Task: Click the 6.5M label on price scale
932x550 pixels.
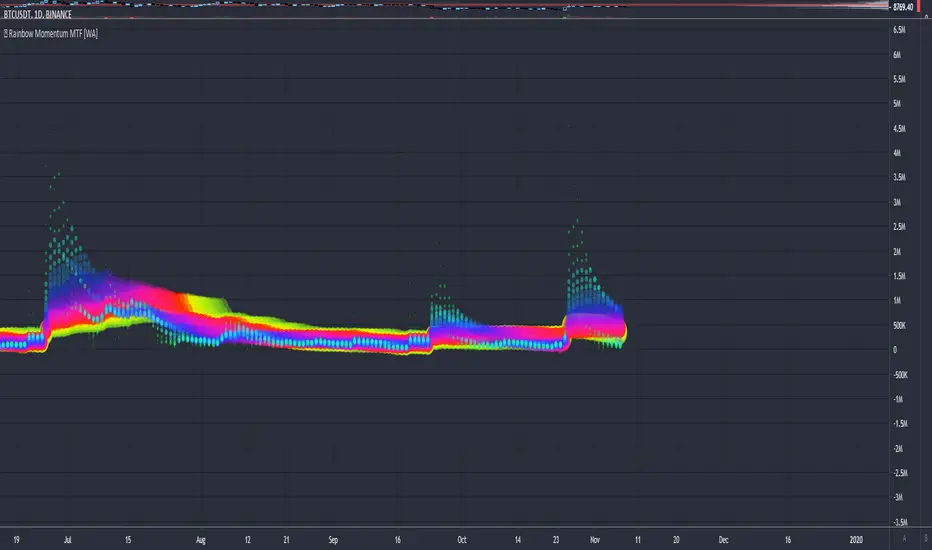Action: tap(899, 30)
